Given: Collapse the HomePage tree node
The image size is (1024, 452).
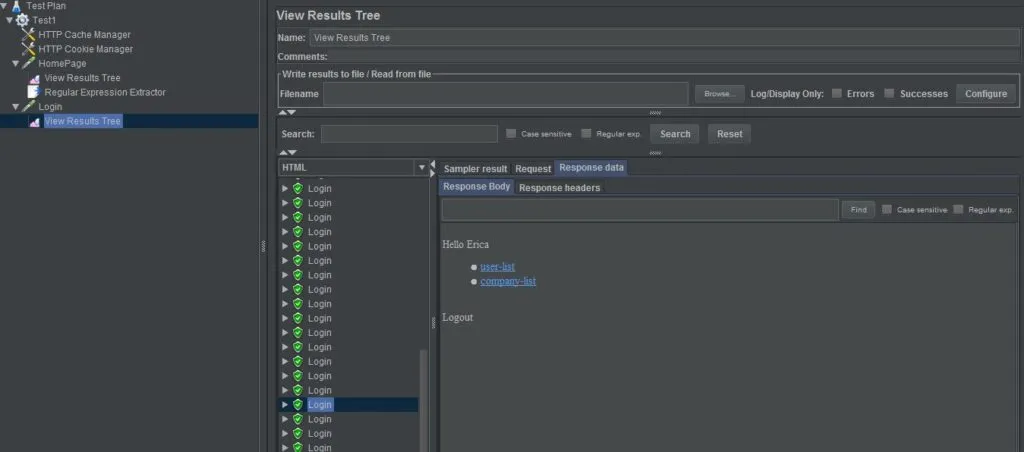Looking at the screenshot, I should point(15,63).
